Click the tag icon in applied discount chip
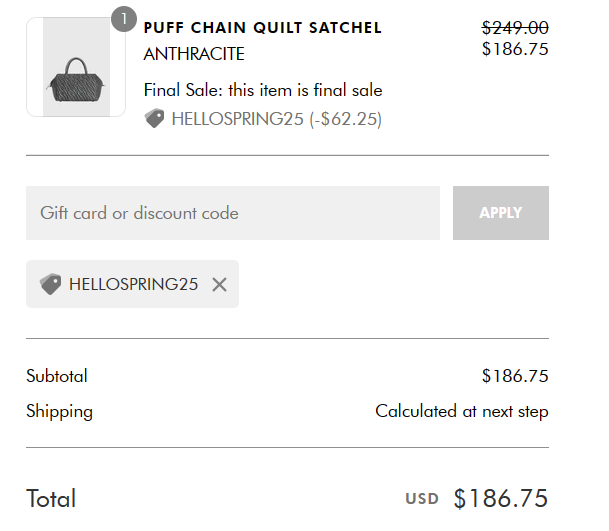 [50, 284]
